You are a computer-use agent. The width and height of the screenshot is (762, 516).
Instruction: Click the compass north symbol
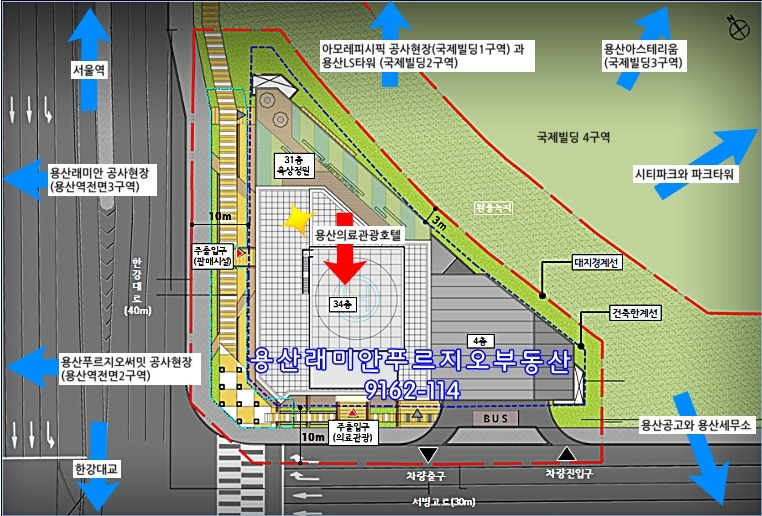[739, 27]
